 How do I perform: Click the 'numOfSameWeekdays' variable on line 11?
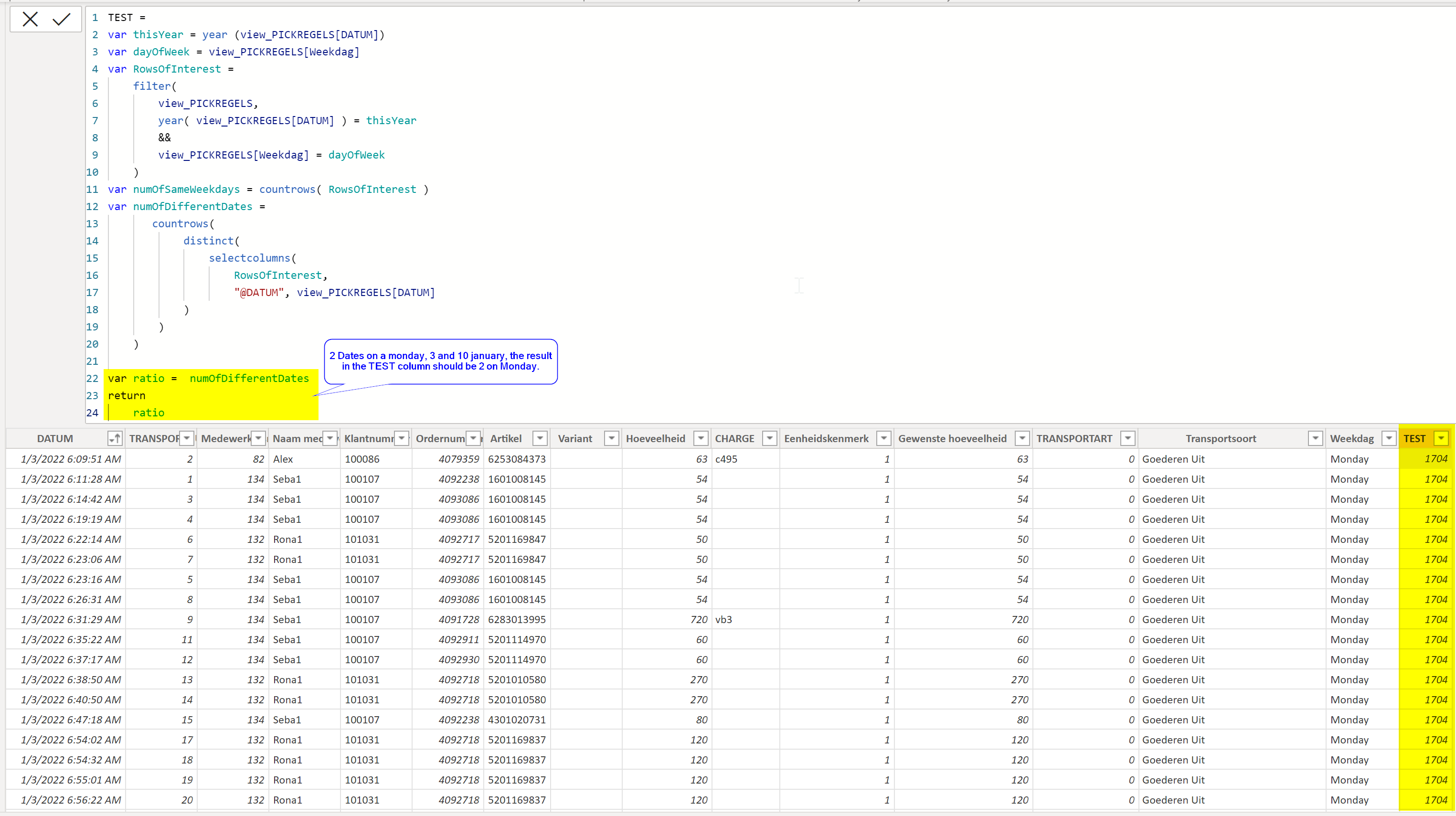pos(187,189)
